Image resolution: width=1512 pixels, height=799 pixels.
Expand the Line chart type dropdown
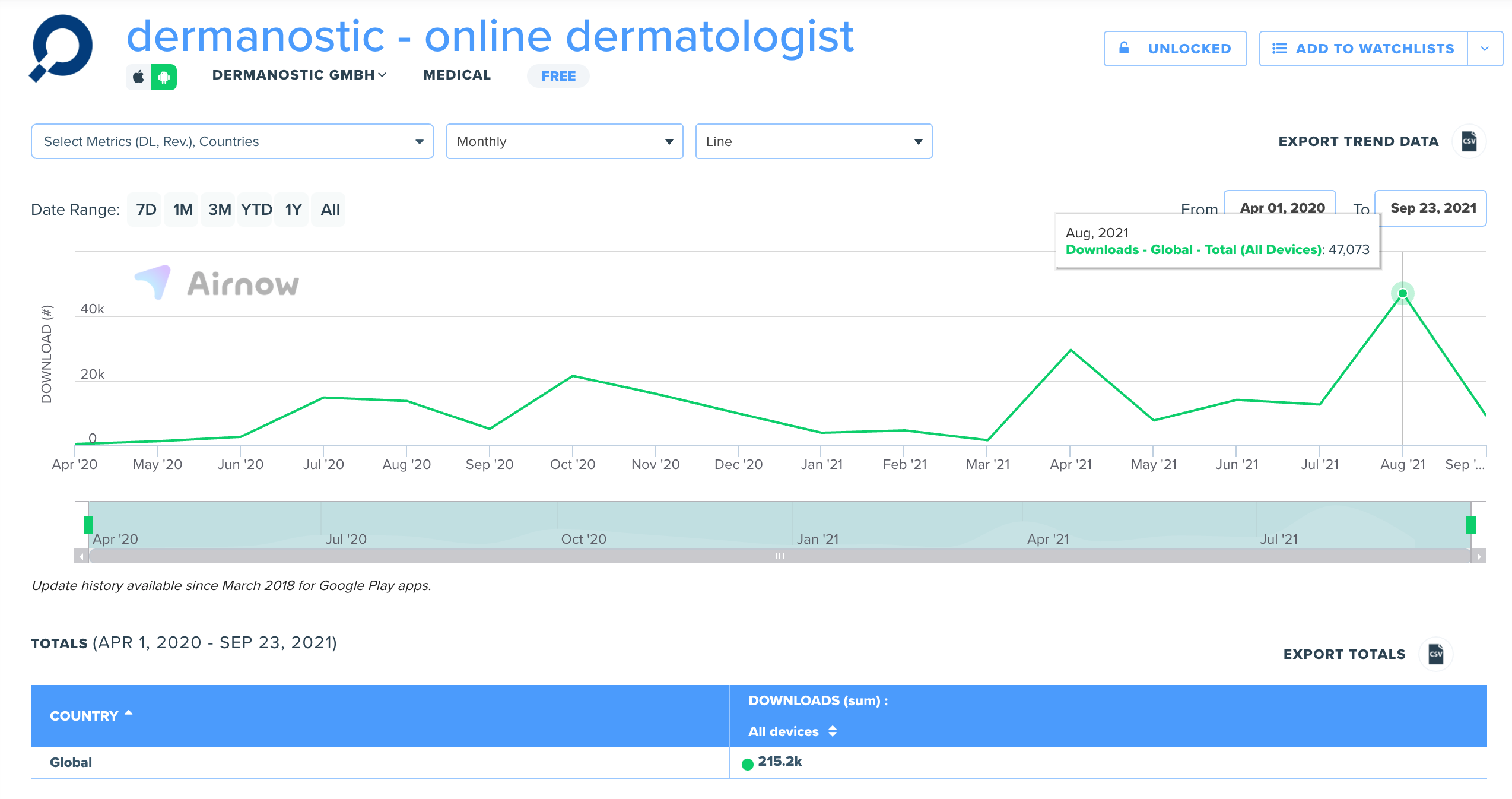click(x=814, y=141)
